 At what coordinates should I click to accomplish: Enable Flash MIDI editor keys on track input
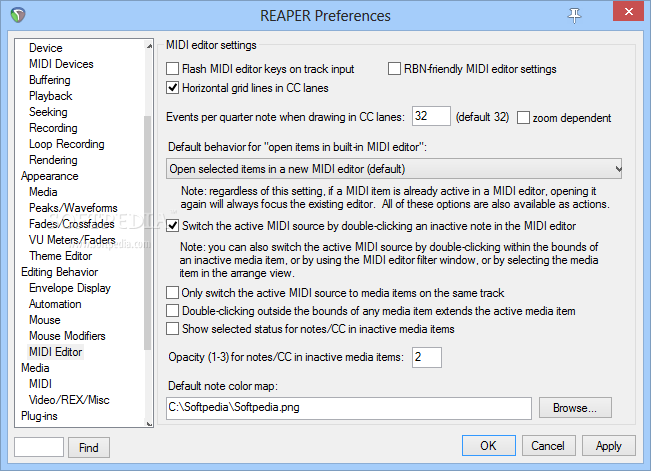point(172,69)
